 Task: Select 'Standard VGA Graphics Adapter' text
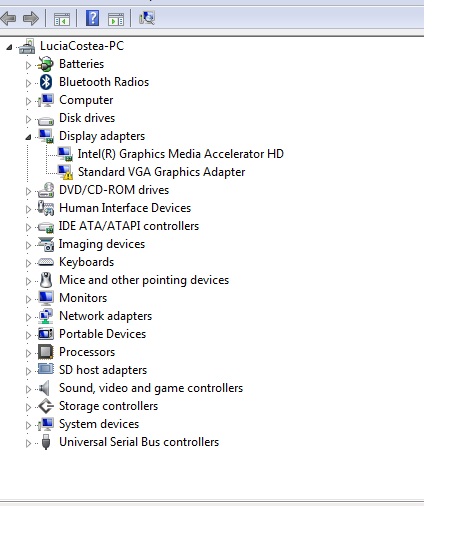tap(161, 172)
